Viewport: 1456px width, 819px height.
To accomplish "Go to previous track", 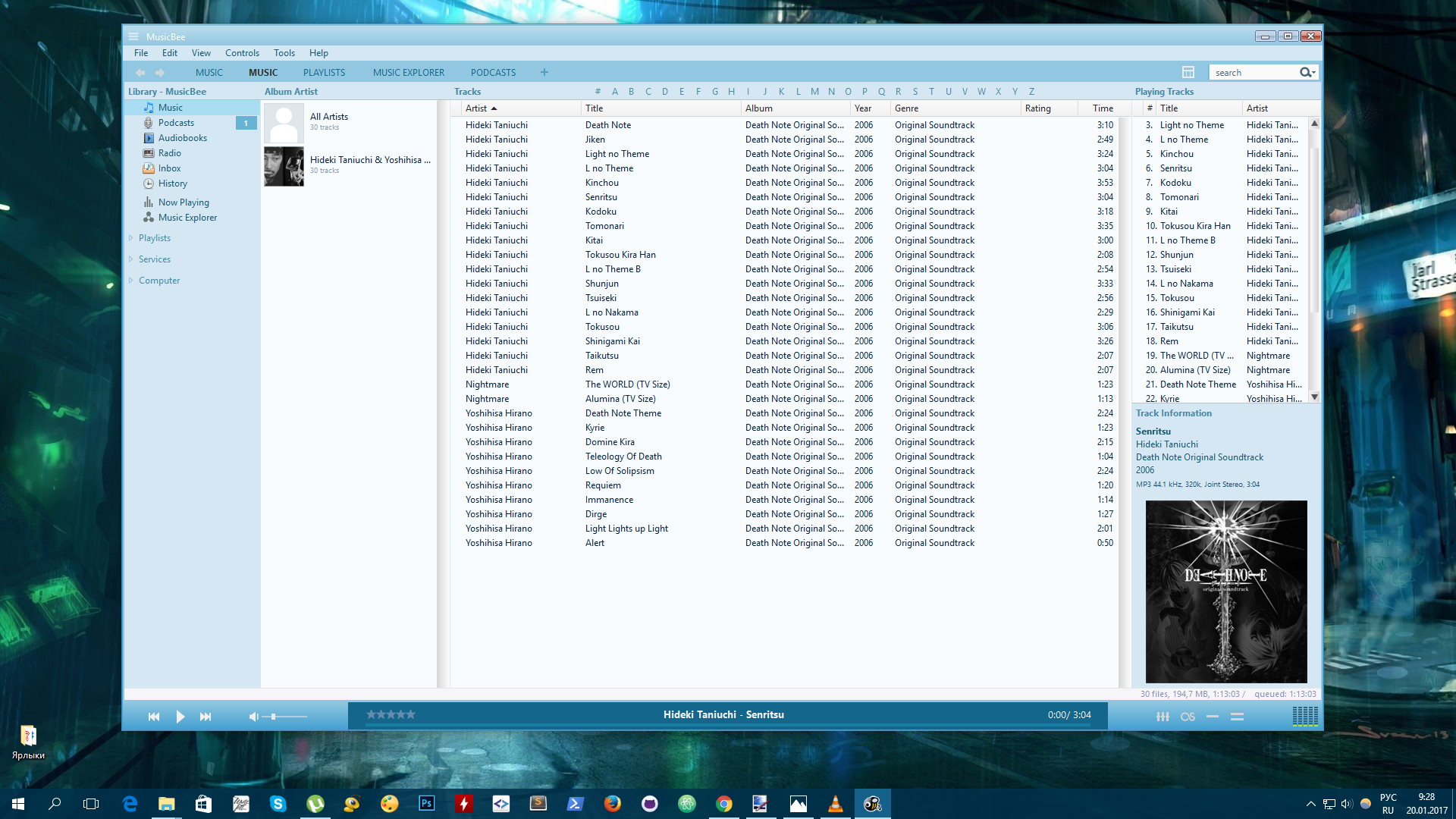I will click(x=154, y=717).
